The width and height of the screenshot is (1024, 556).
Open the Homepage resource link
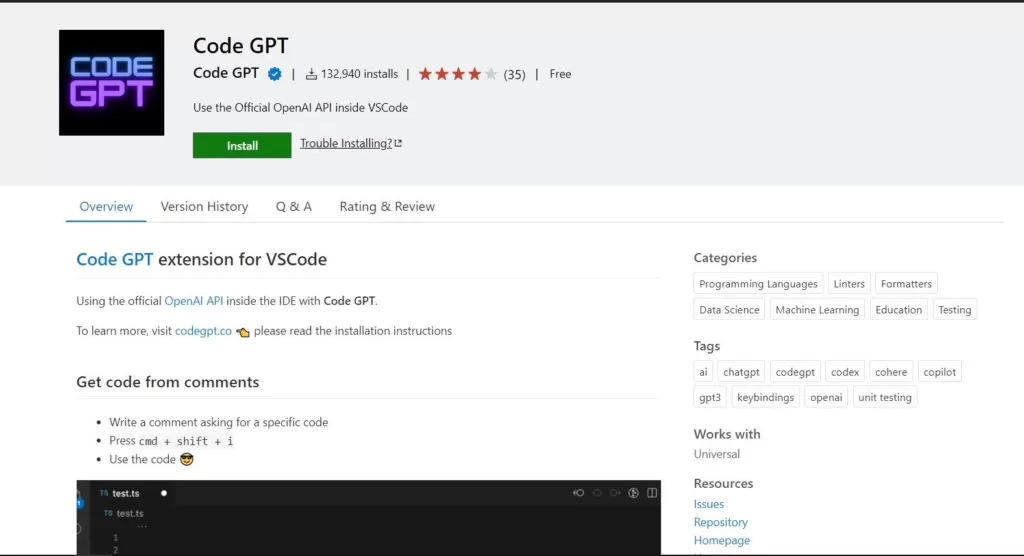click(x=722, y=540)
